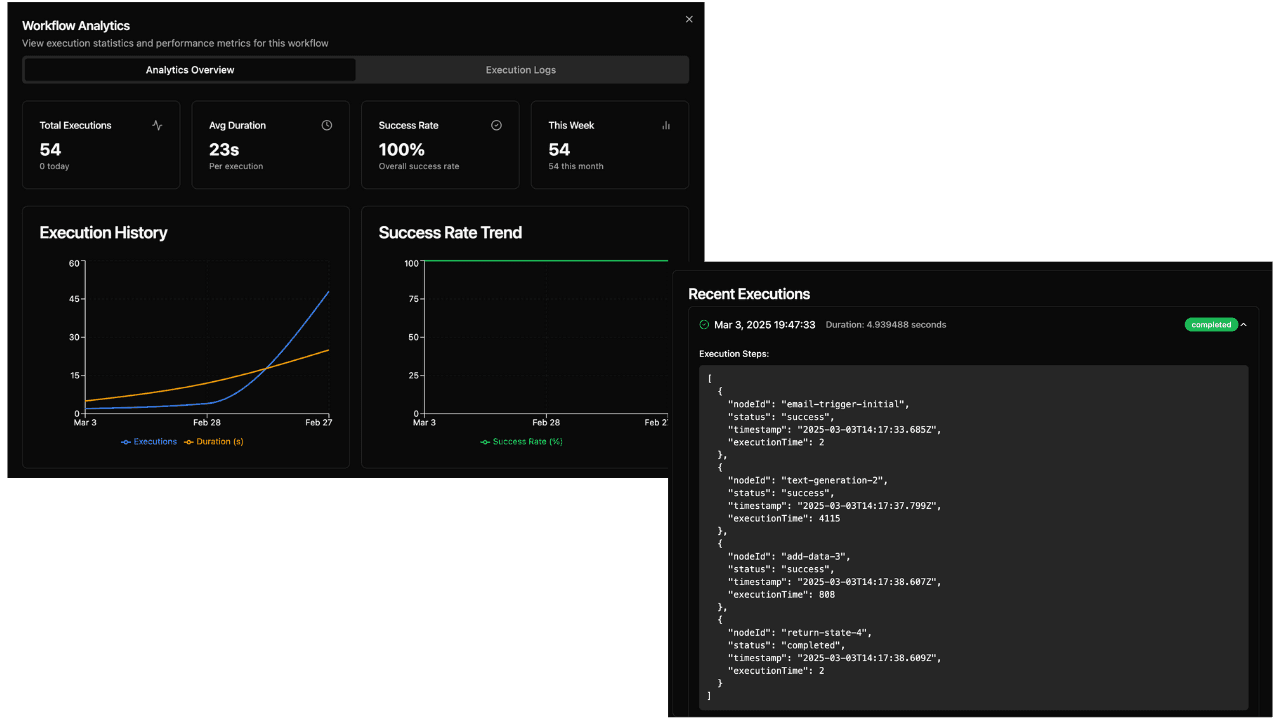Click the green completed status icon
The image size is (1280, 720).
[704, 324]
